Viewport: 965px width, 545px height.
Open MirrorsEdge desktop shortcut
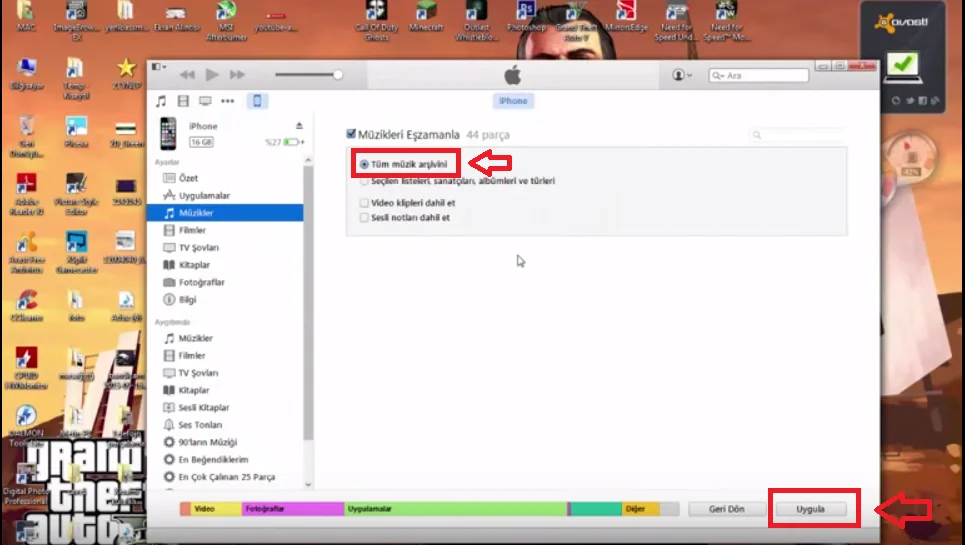(x=627, y=16)
